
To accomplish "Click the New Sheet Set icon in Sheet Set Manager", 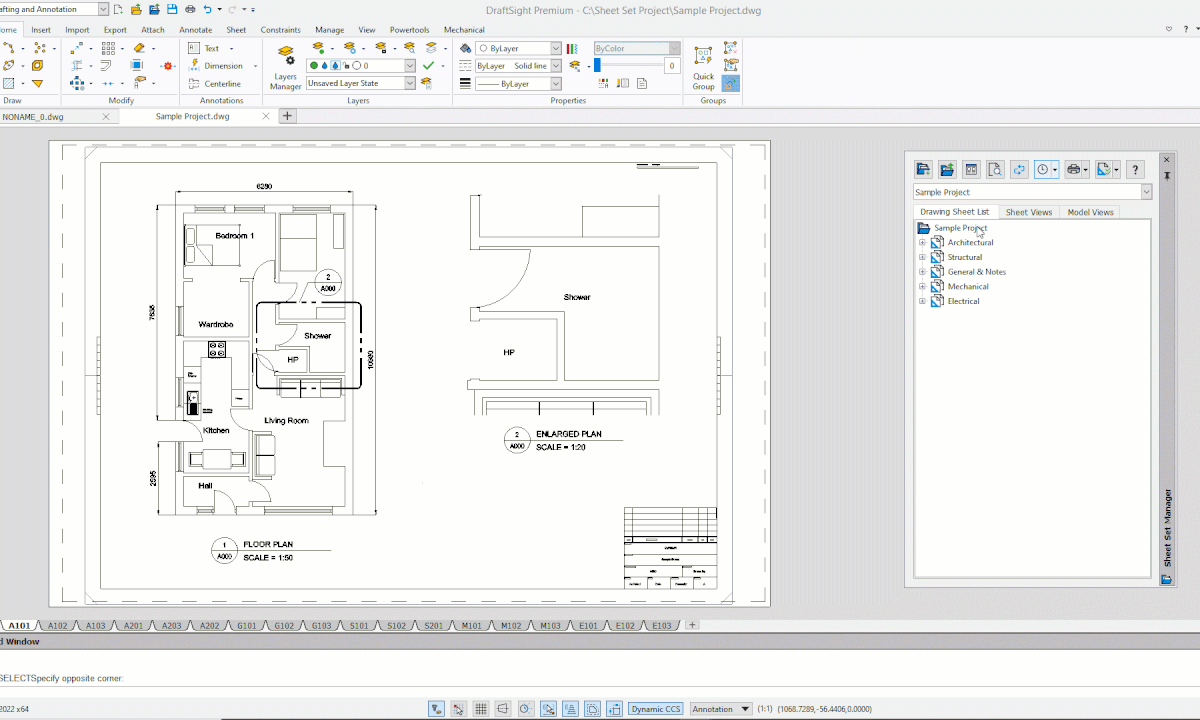I will (923, 169).
